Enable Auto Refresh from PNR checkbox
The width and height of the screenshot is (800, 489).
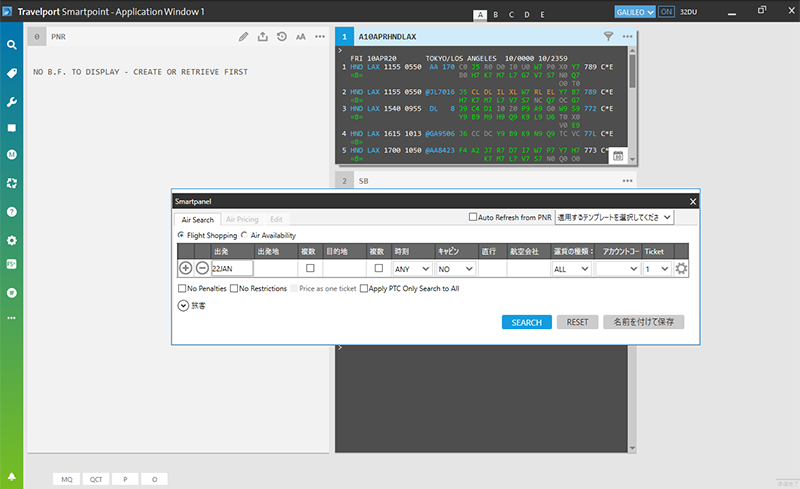(x=472, y=217)
